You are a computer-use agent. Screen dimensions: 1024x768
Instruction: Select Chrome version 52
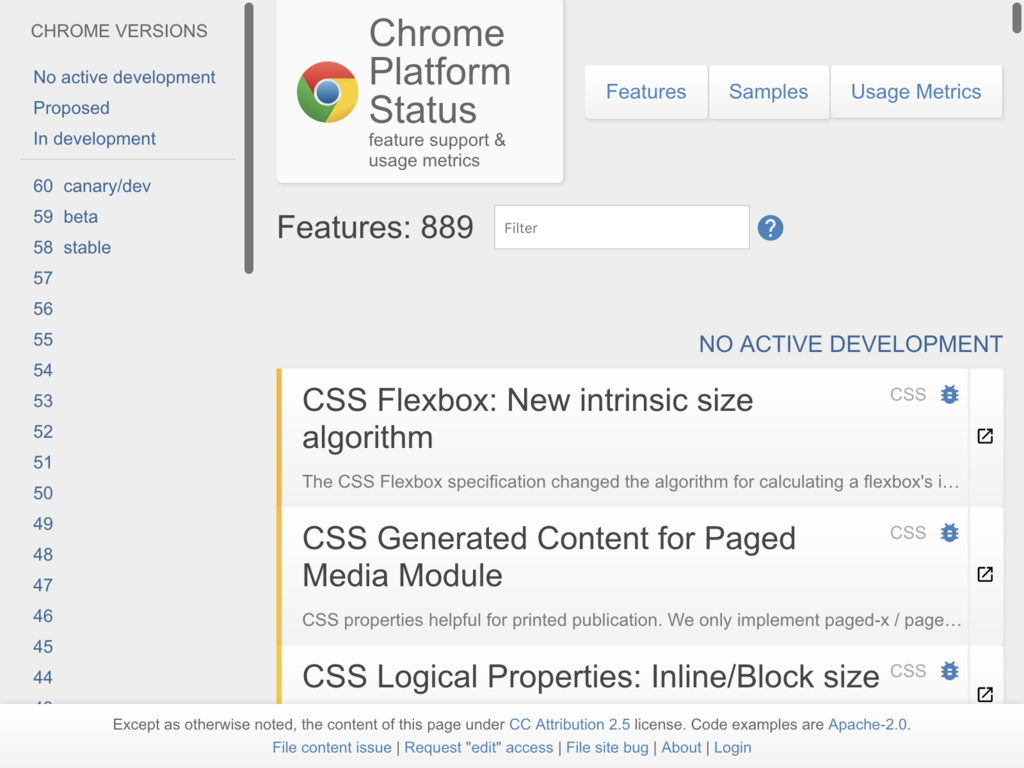tap(43, 432)
